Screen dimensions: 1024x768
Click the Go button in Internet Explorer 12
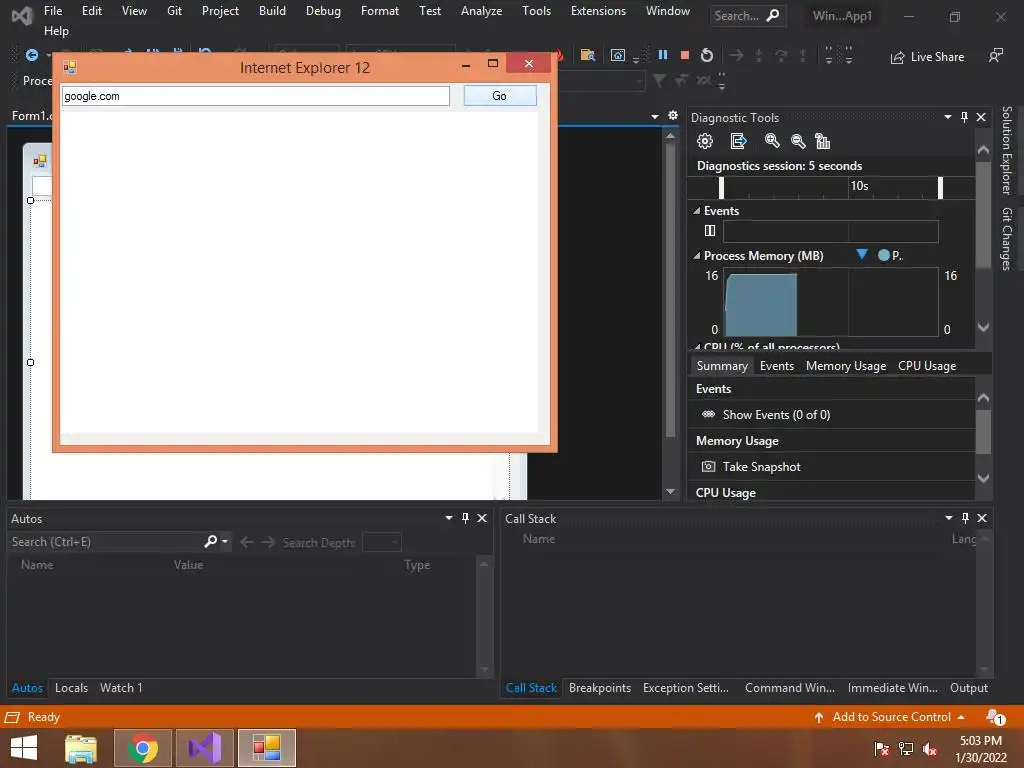click(x=500, y=96)
